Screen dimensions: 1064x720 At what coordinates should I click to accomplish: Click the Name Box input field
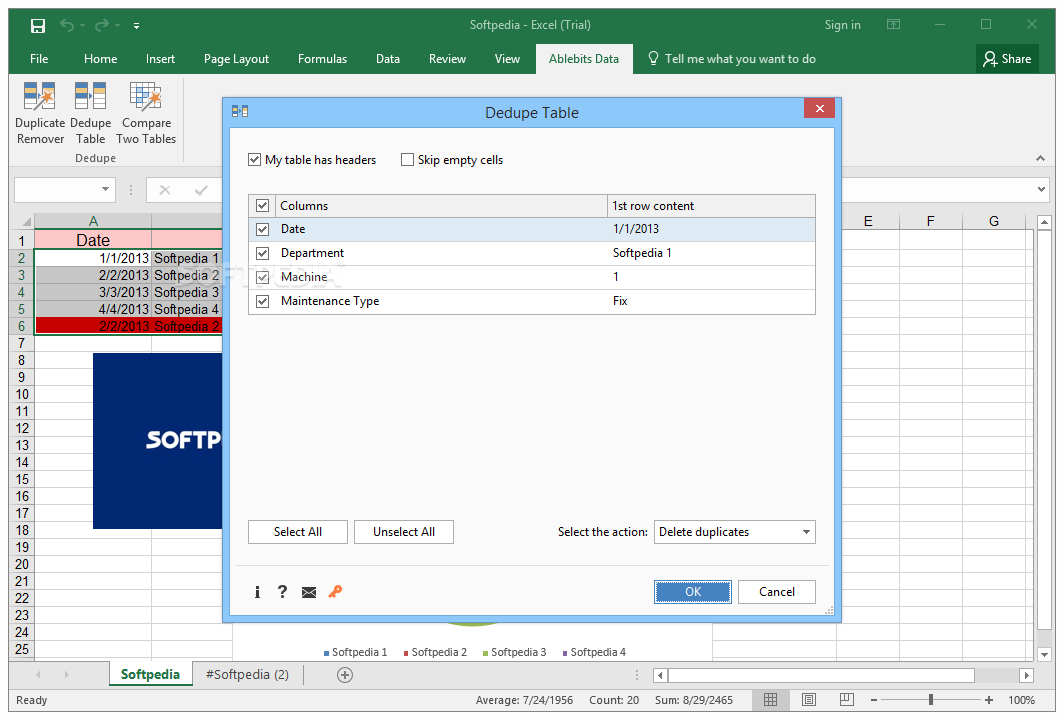pos(57,189)
